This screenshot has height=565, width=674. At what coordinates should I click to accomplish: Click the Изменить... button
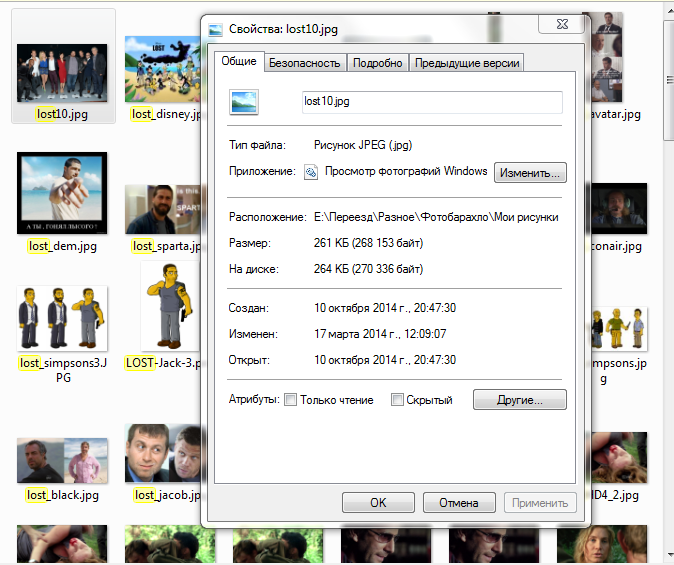(x=530, y=173)
